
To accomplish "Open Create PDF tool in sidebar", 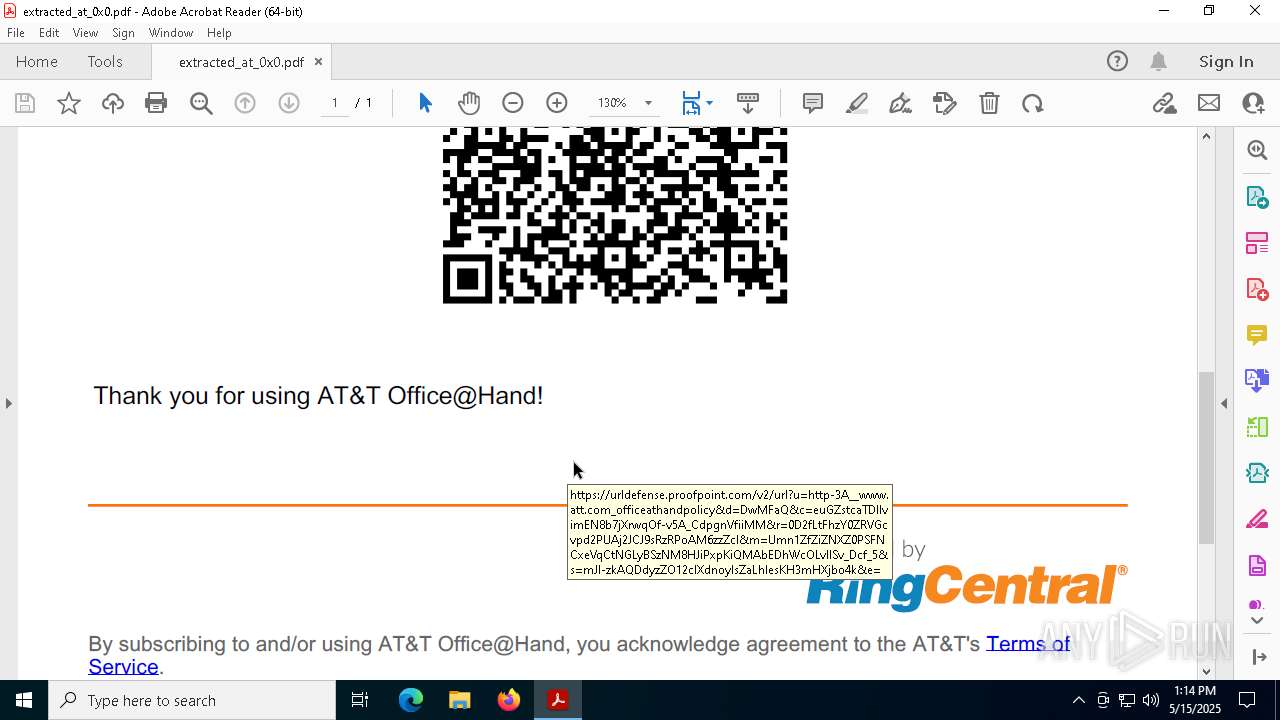I will (x=1257, y=288).
